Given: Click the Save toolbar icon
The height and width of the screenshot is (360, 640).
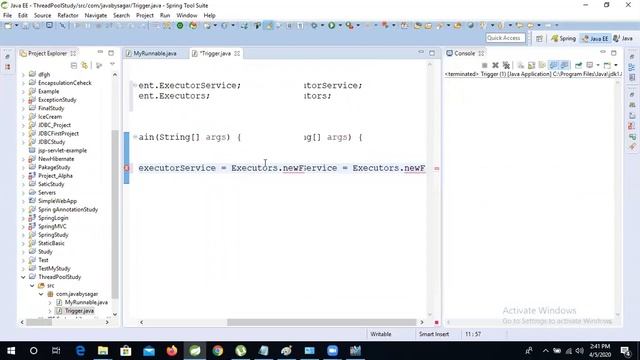Looking at the screenshot, I should [x=26, y=26].
